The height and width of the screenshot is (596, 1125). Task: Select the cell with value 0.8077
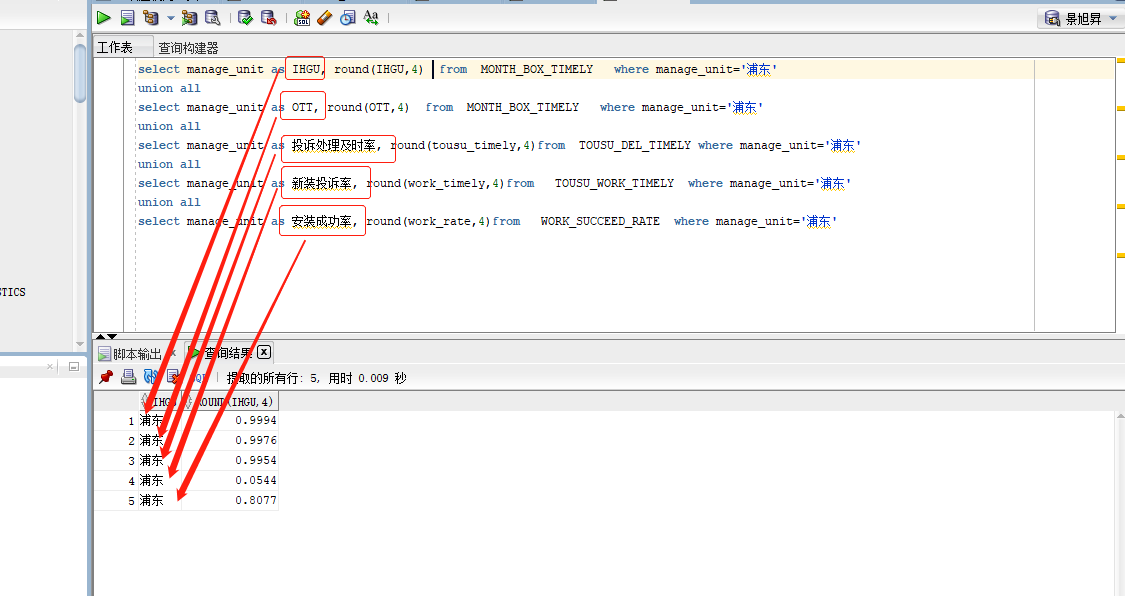pos(230,501)
